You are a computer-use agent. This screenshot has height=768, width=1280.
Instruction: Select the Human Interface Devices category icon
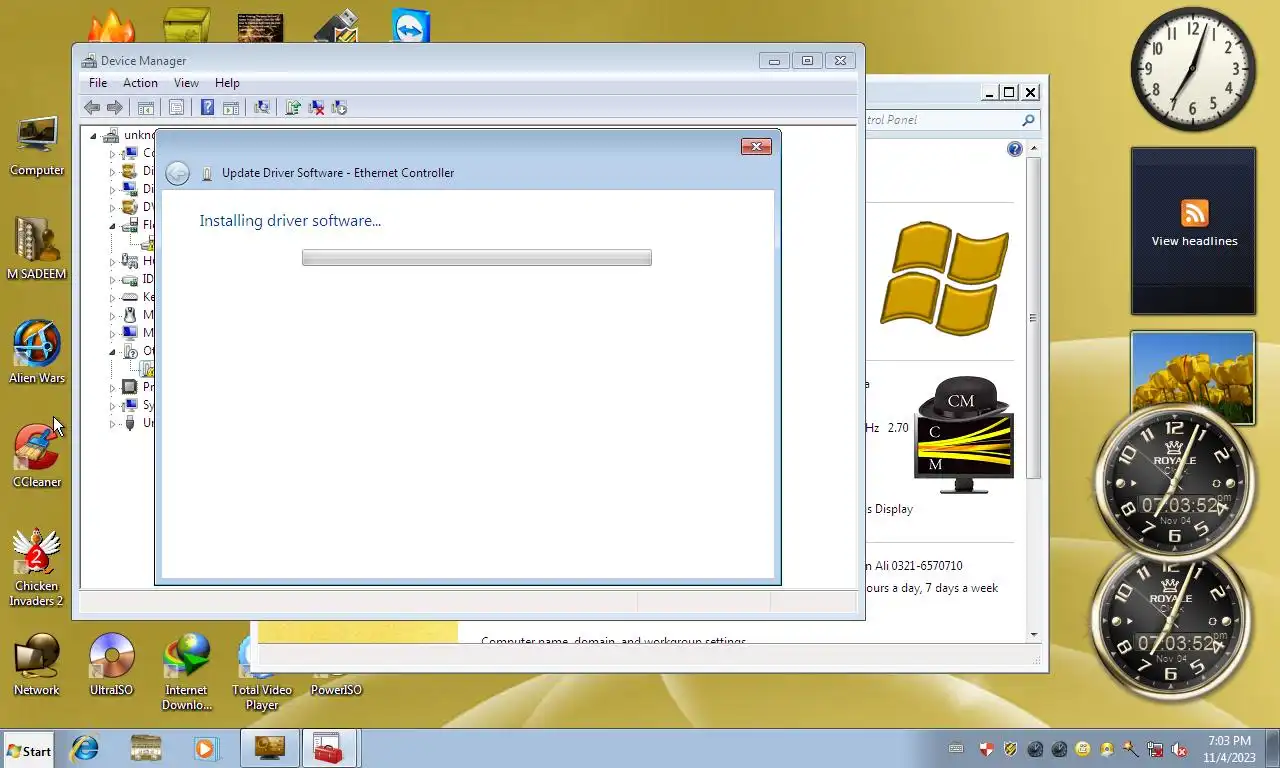point(130,261)
